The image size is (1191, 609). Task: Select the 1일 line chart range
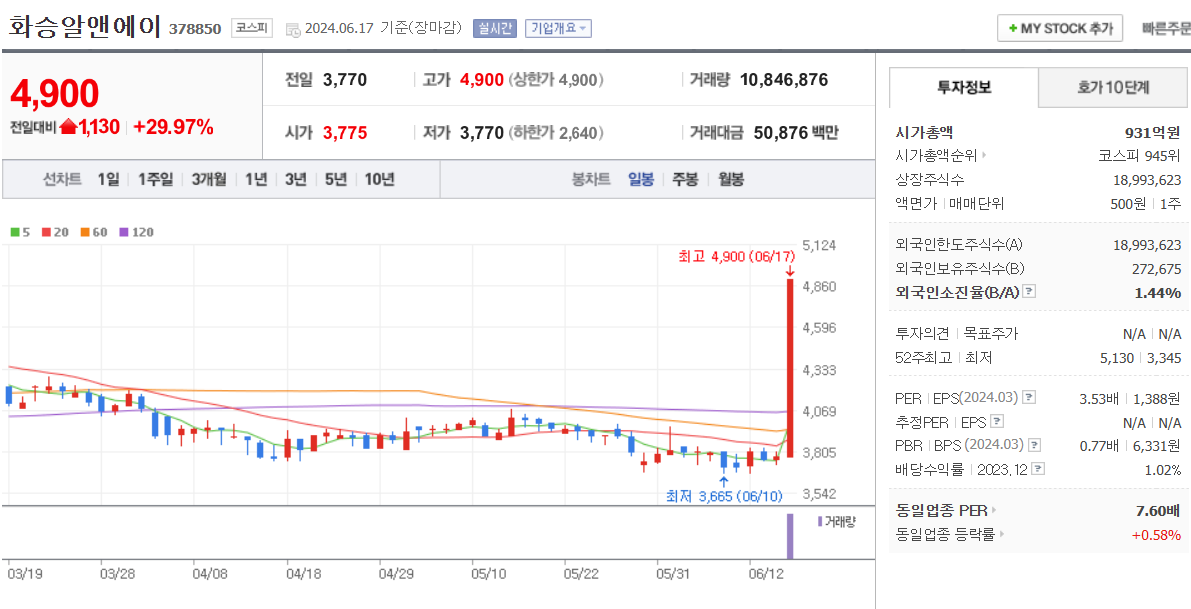[109, 180]
